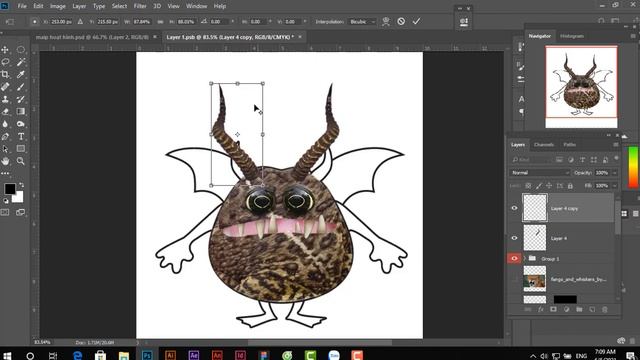Select the Path Selection tool
The image size is (640, 360).
click(x=5, y=149)
